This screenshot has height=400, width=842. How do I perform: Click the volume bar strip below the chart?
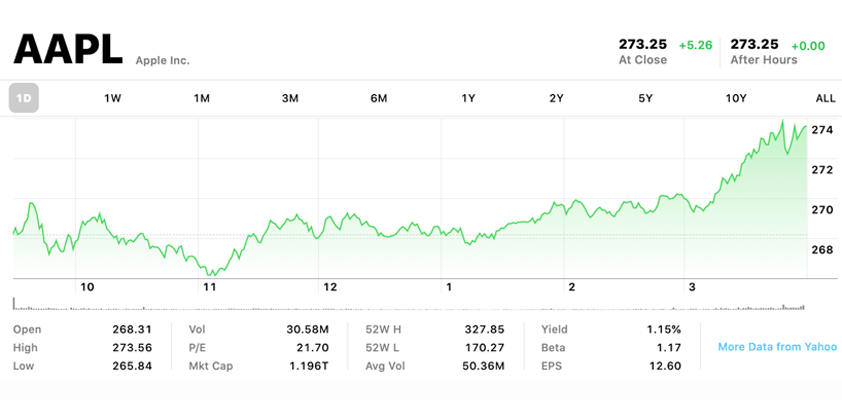[x=410, y=304]
